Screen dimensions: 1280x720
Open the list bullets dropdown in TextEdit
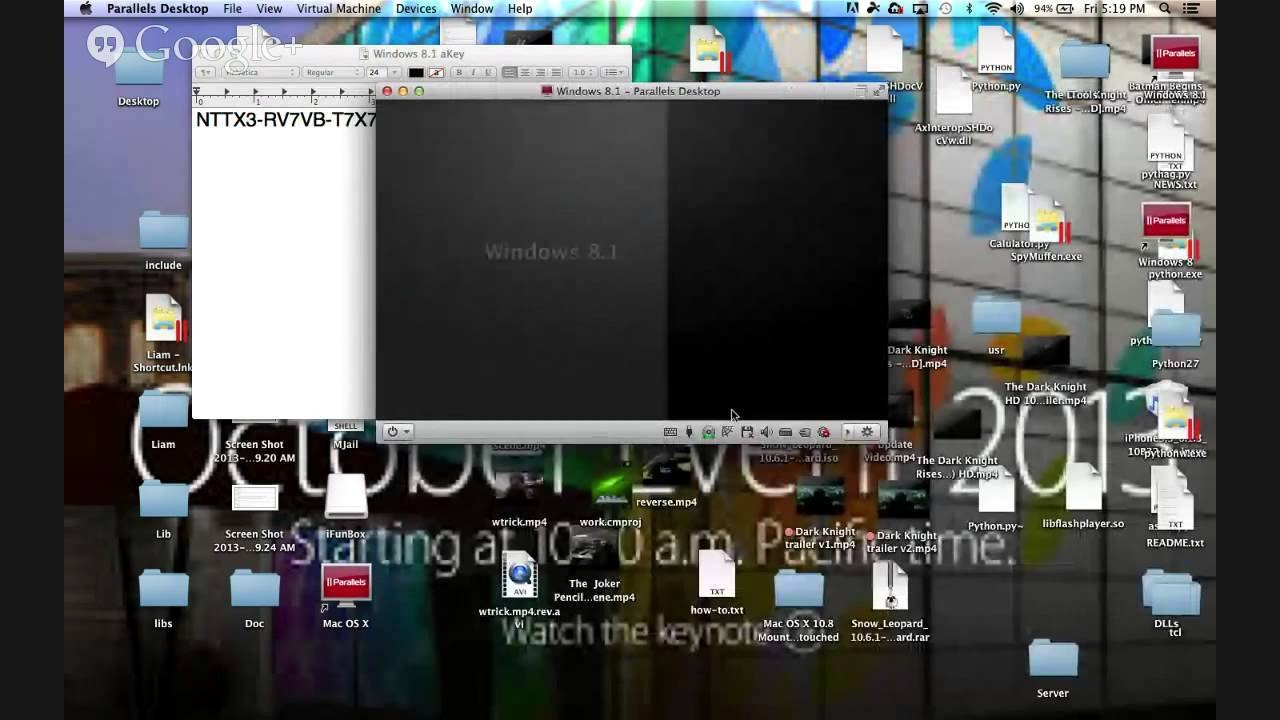pos(614,72)
